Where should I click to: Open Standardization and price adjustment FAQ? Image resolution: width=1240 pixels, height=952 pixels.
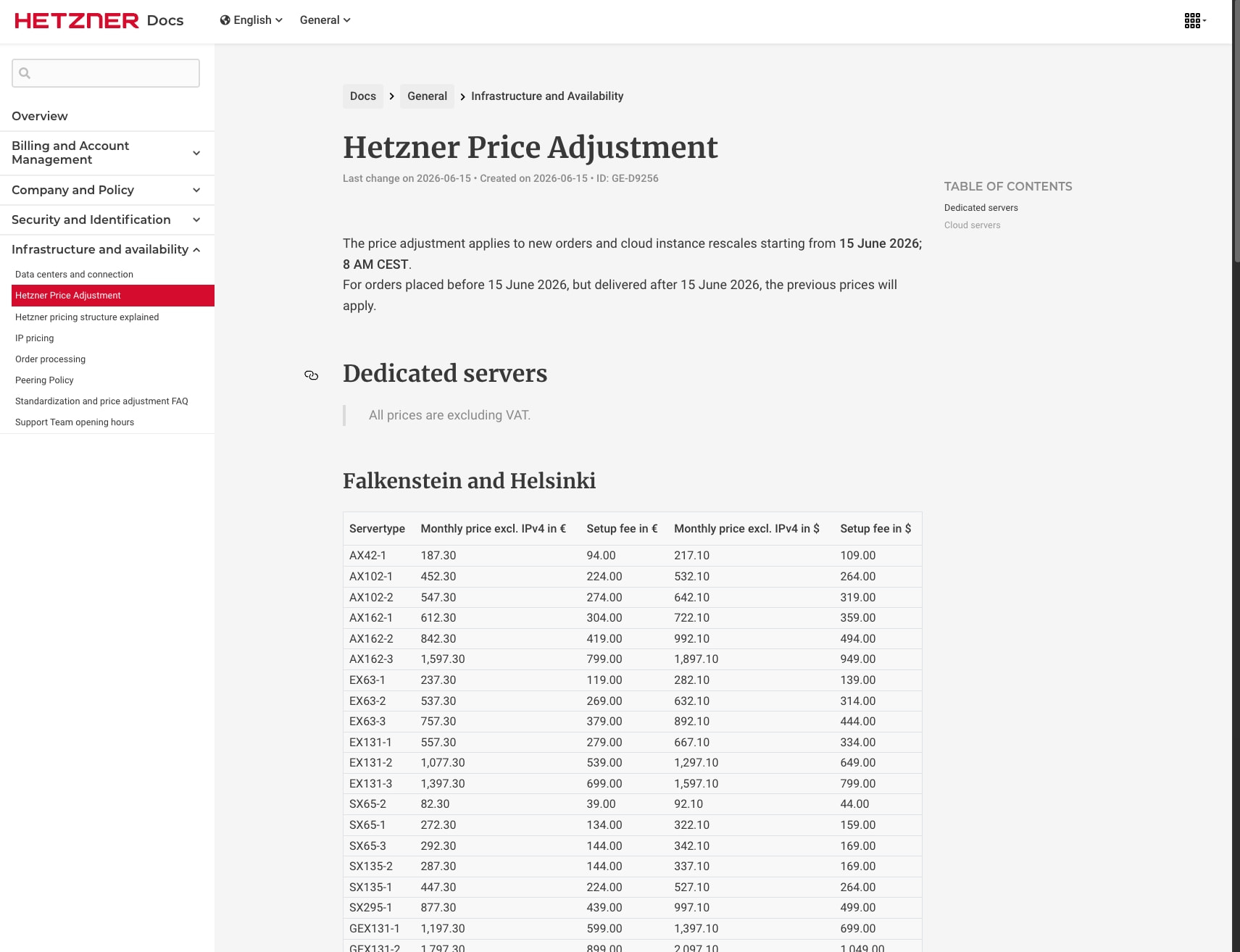pyautogui.click(x=101, y=401)
